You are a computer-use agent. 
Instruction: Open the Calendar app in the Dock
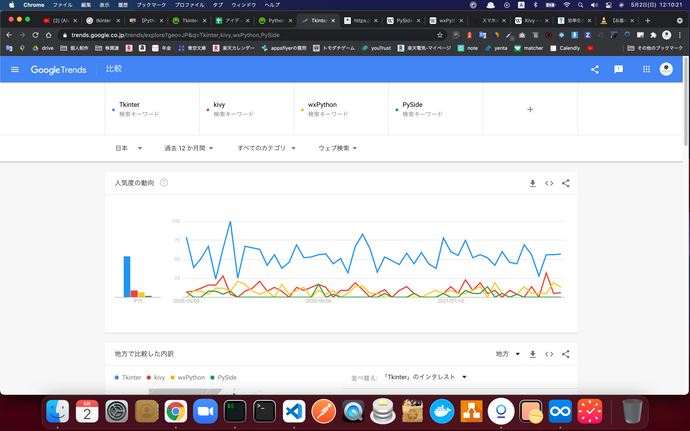[x=87, y=412]
